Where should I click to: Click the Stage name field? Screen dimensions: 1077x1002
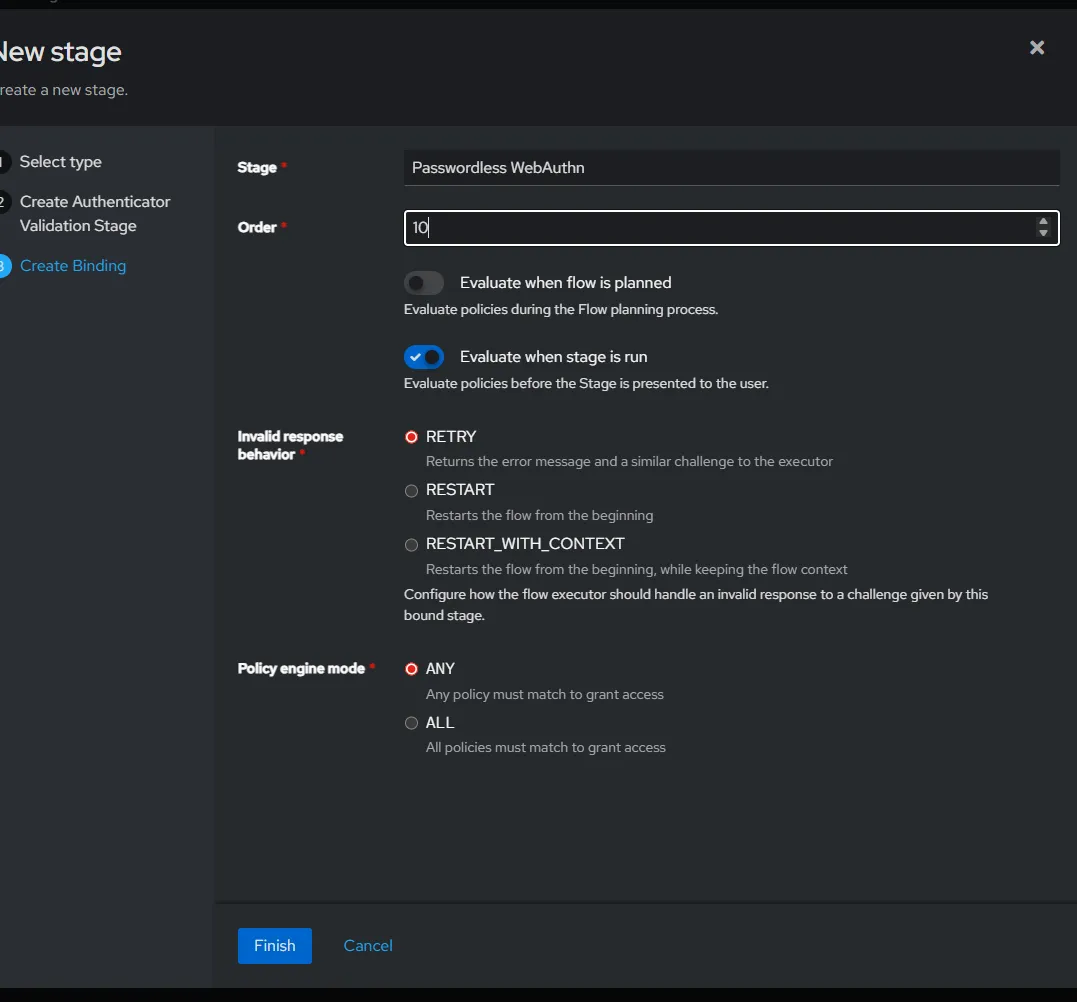coord(730,168)
